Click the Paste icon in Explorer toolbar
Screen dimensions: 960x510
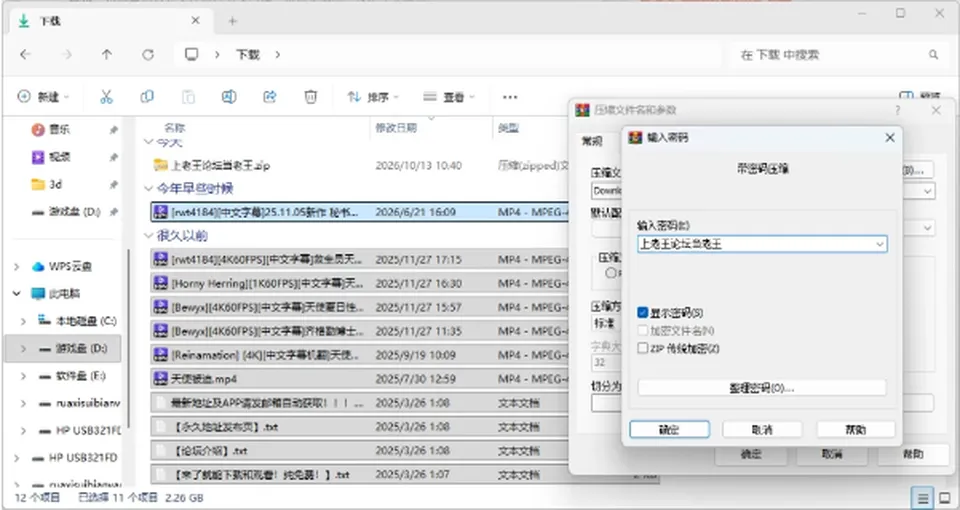(189, 97)
